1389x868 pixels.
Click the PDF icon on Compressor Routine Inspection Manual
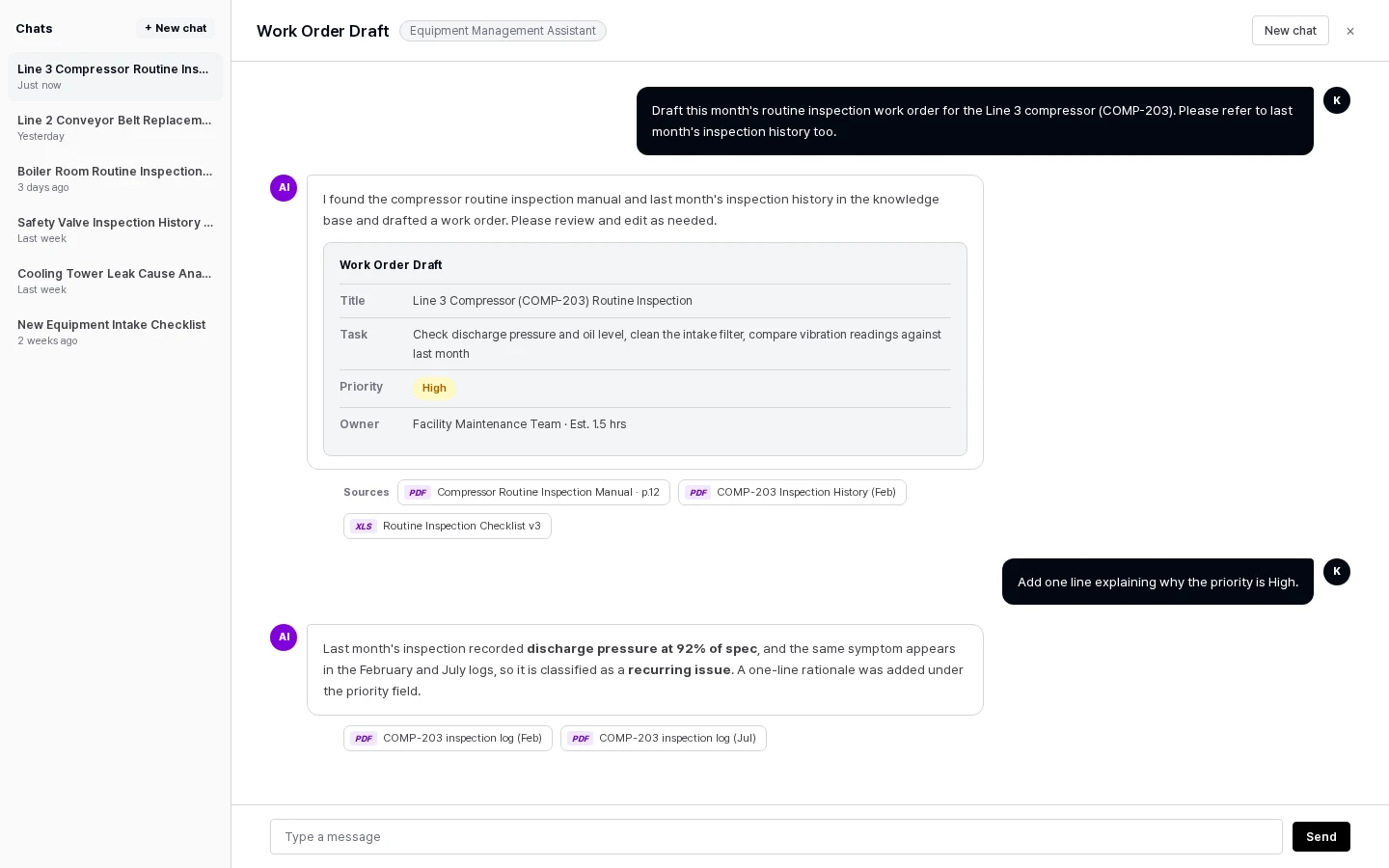[418, 493]
